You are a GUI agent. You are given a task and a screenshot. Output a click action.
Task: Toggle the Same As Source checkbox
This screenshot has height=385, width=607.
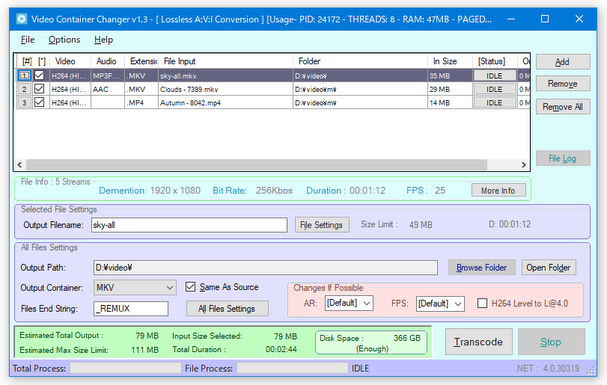tap(190, 287)
